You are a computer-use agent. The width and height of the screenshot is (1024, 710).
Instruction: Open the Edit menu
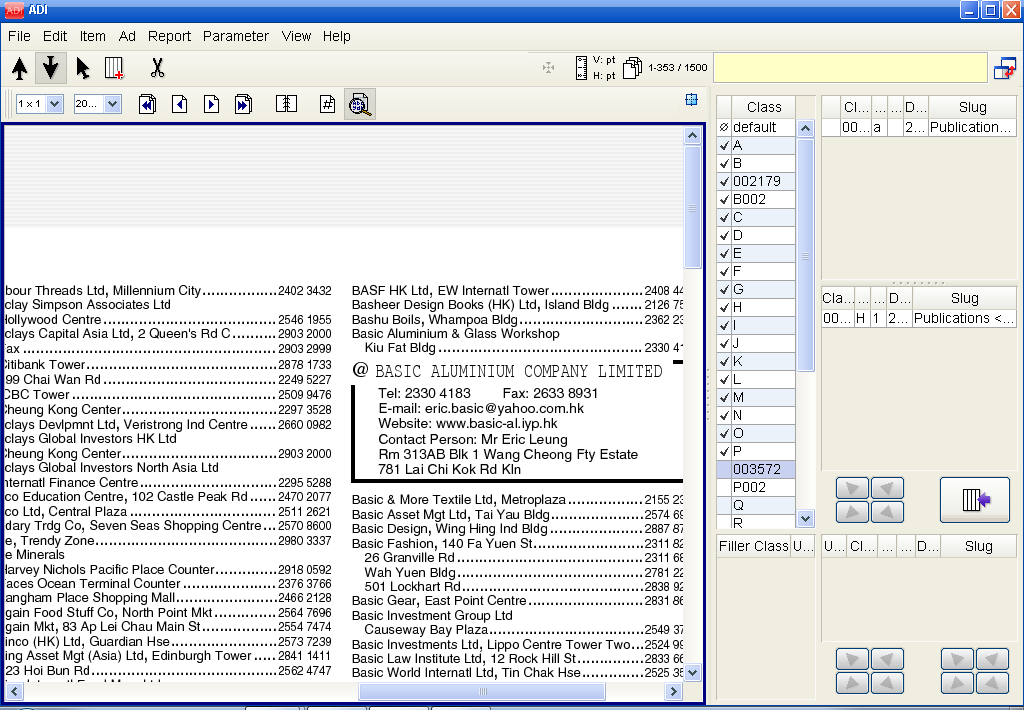[55, 36]
